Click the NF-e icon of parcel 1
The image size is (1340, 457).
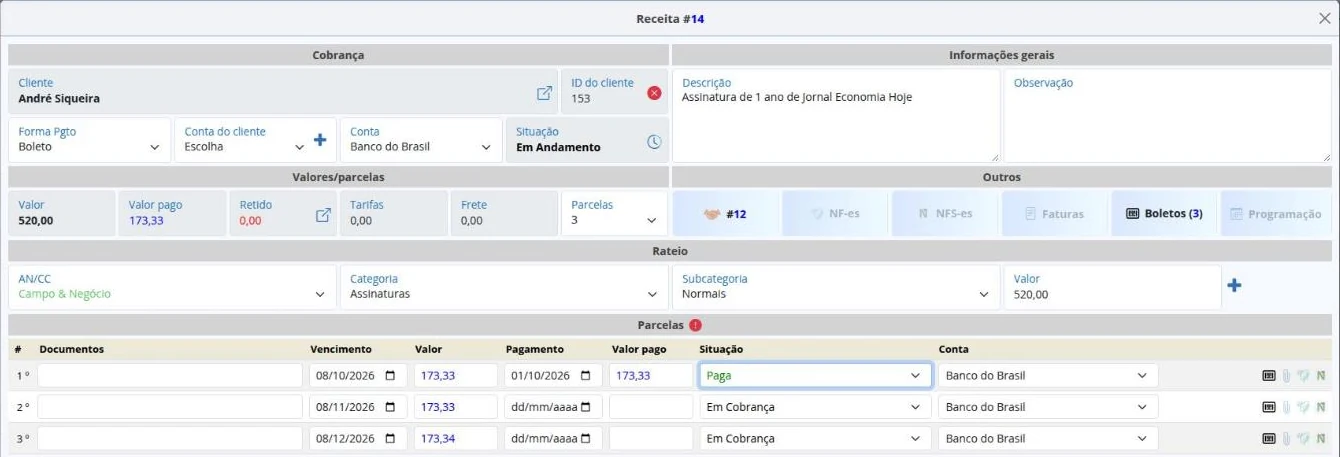(x=1303, y=376)
